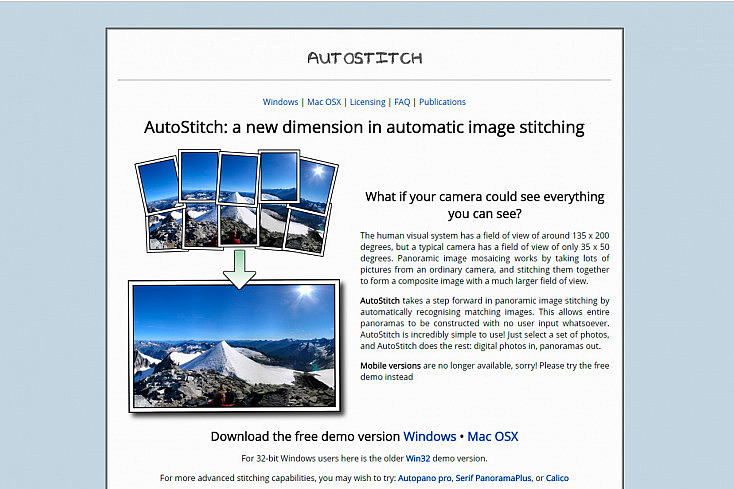
Task: Click the text 'For more advanced stitching capabilities'
Action: (x=238, y=478)
